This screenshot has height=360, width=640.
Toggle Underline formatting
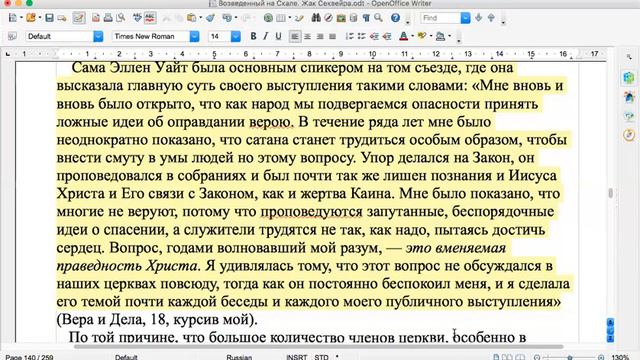click(278, 36)
